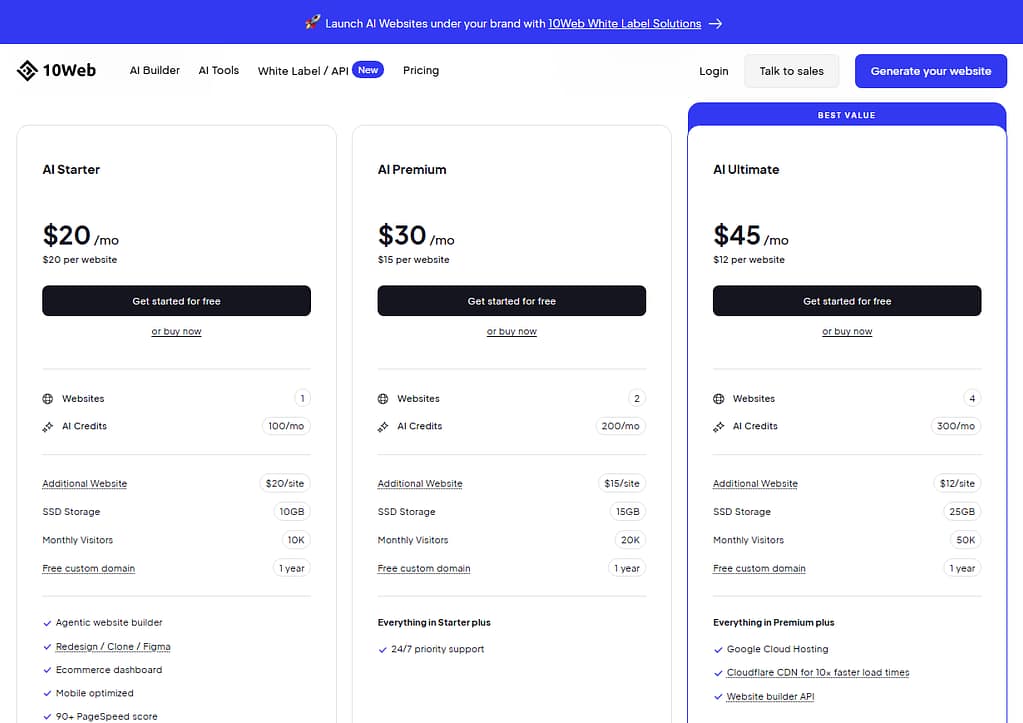
Task: Click the $15/site value pill
Action: click(x=622, y=484)
